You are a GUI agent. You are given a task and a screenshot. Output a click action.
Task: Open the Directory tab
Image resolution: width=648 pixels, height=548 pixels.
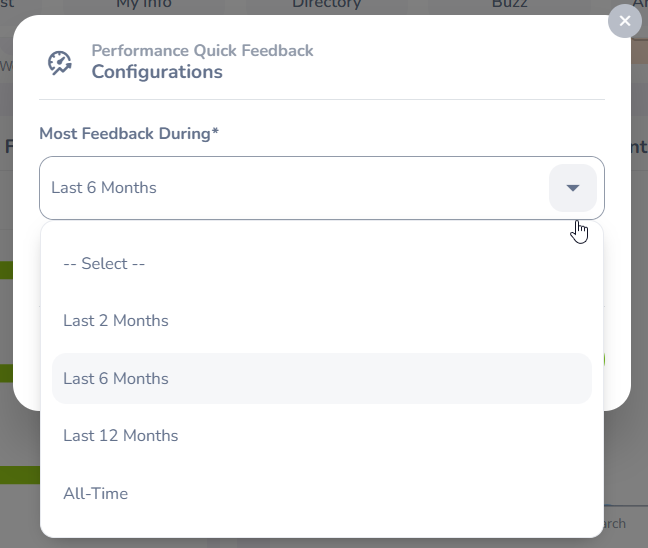(326, 5)
